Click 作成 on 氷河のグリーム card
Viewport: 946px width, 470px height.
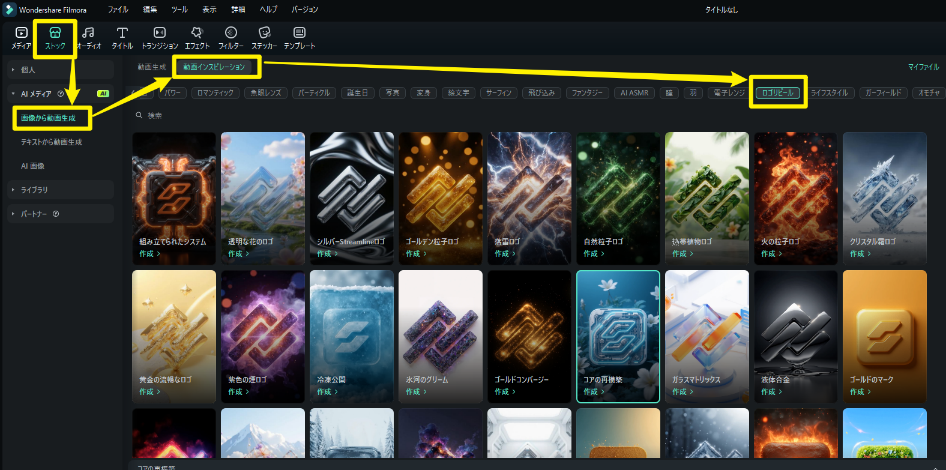pyautogui.click(x=416, y=392)
